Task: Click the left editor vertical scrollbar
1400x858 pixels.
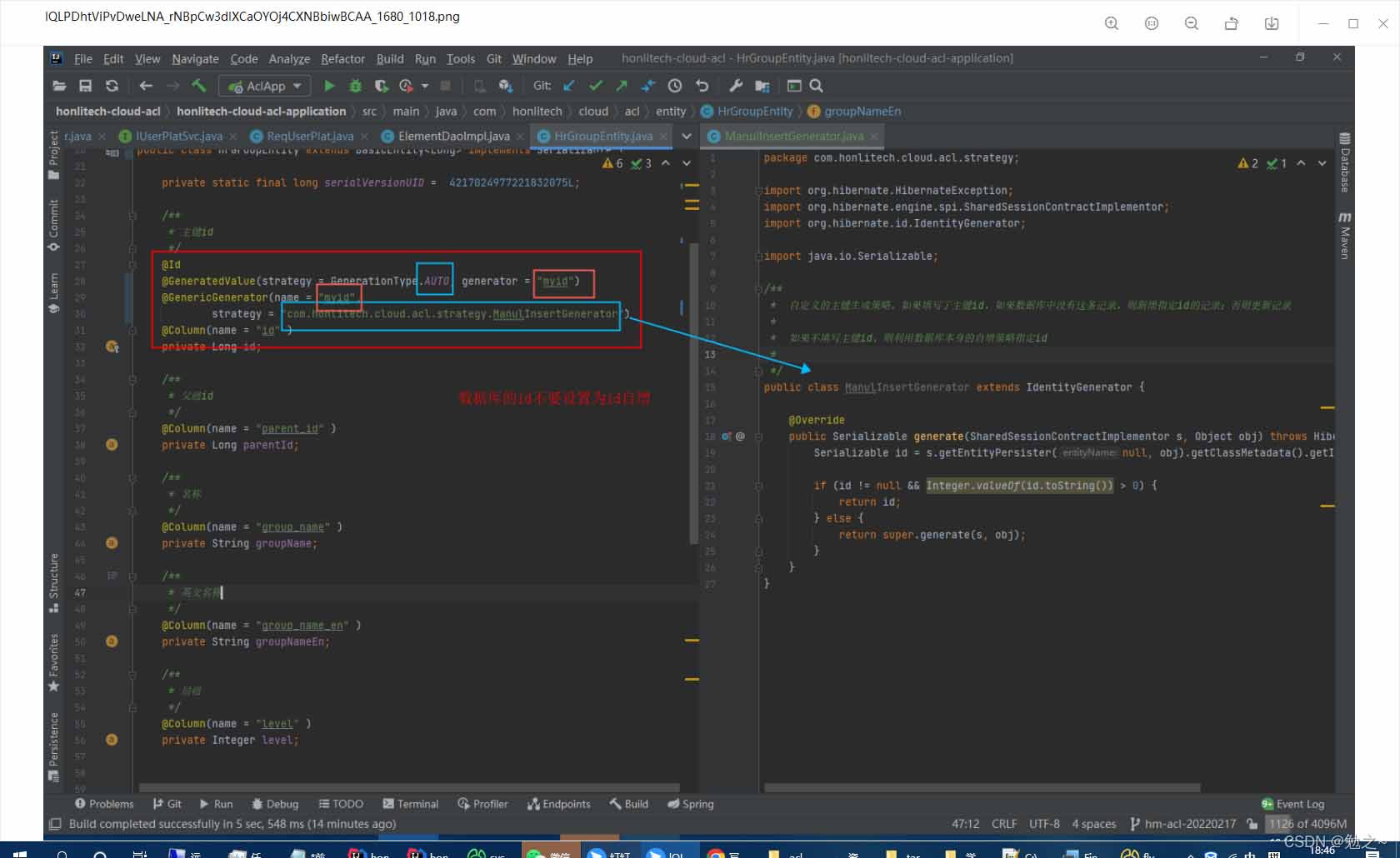Action: click(x=693, y=392)
